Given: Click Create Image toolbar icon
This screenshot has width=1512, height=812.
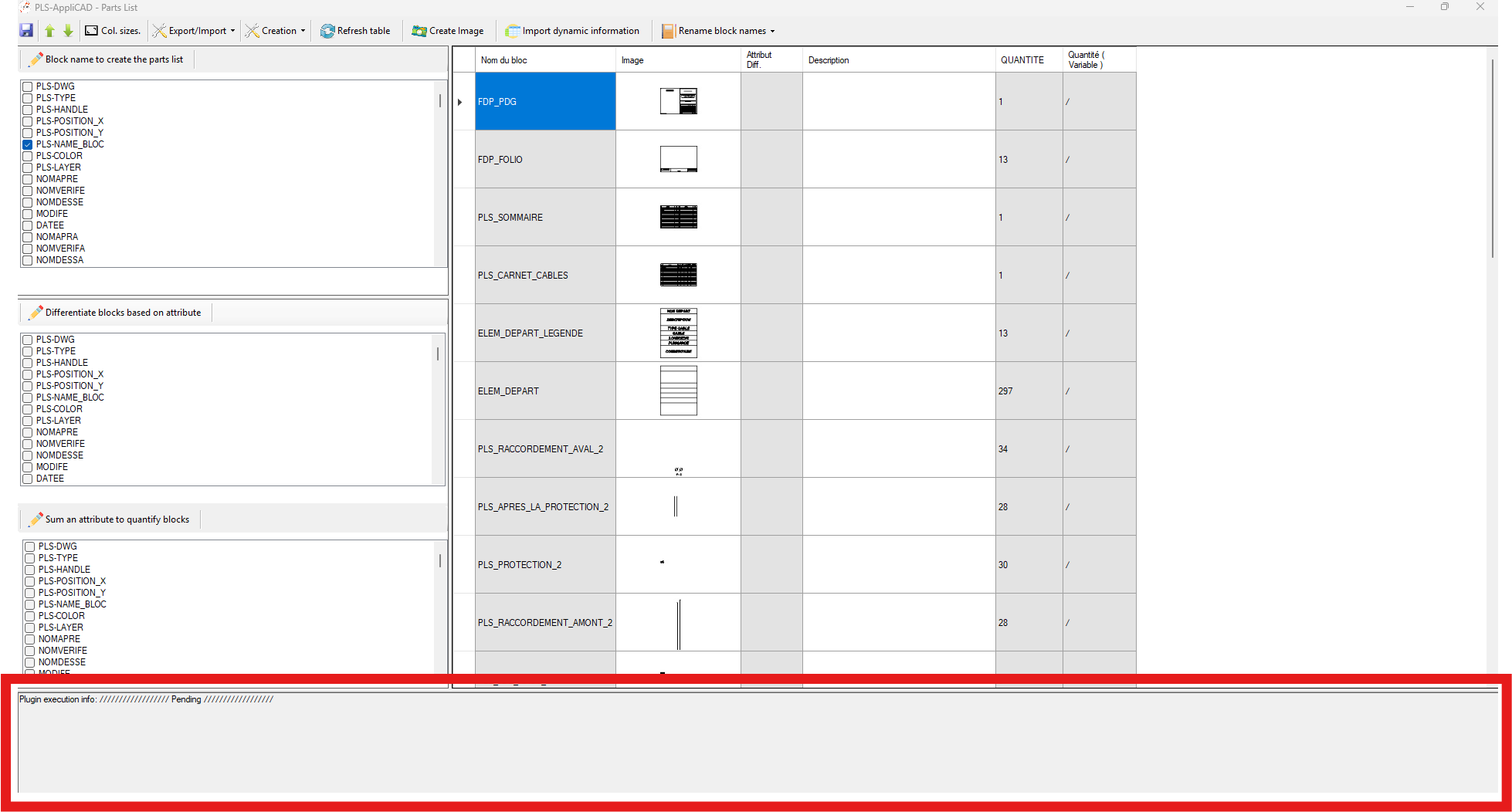Looking at the screenshot, I should [x=419, y=31].
